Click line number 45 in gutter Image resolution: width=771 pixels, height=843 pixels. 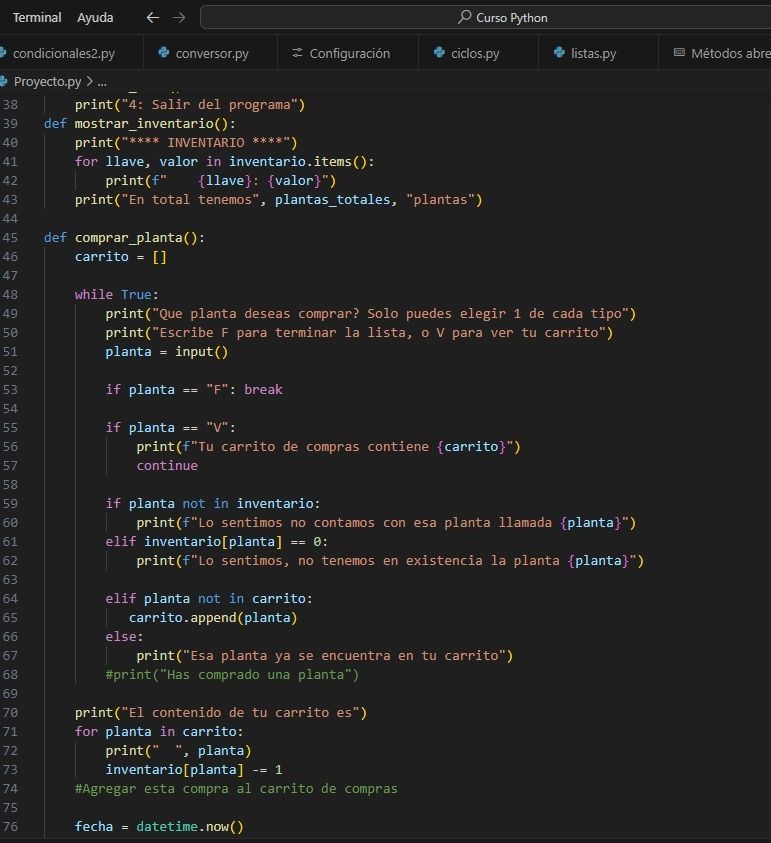pos(10,238)
